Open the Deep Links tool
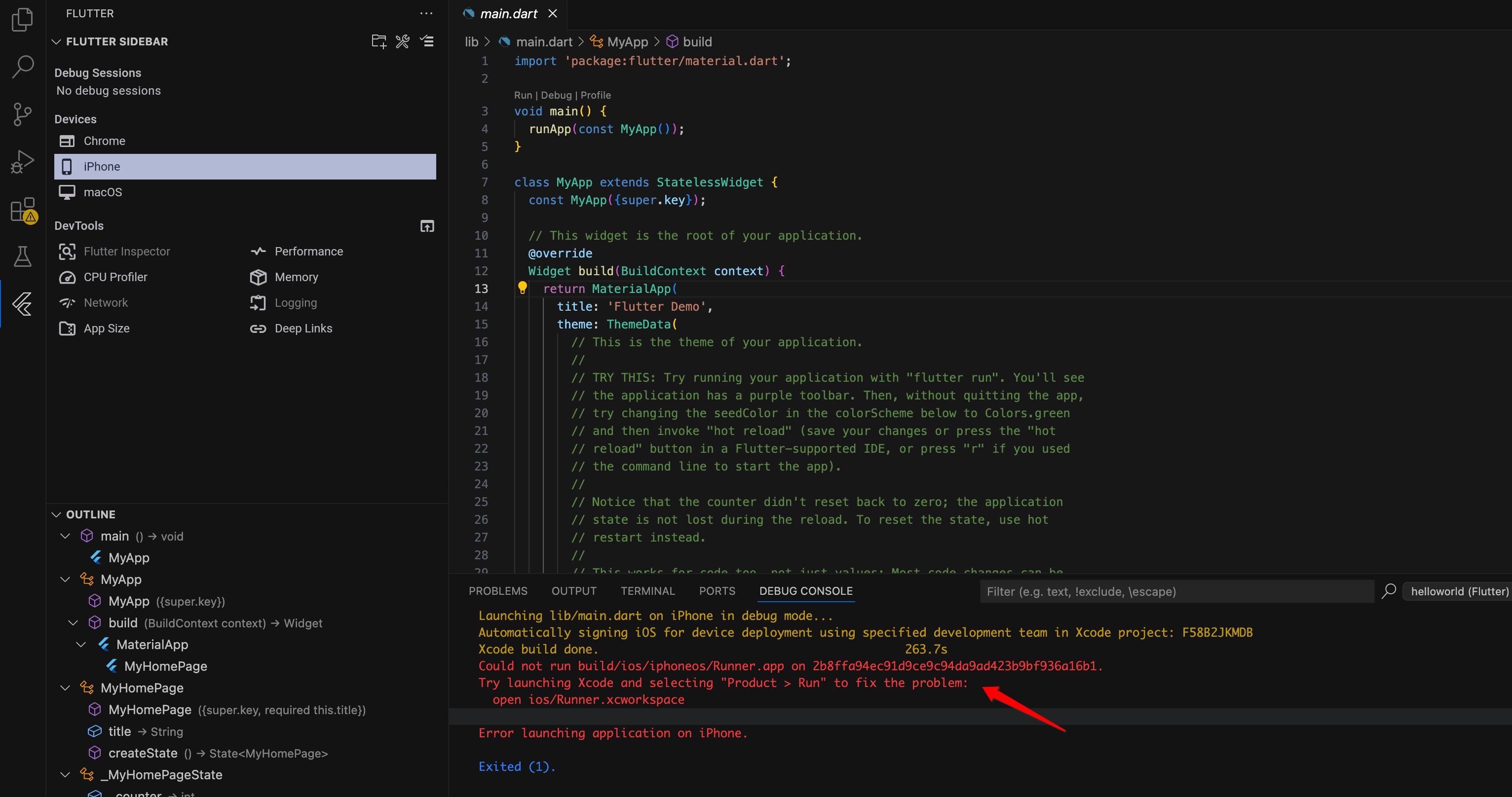1512x797 pixels. click(303, 328)
